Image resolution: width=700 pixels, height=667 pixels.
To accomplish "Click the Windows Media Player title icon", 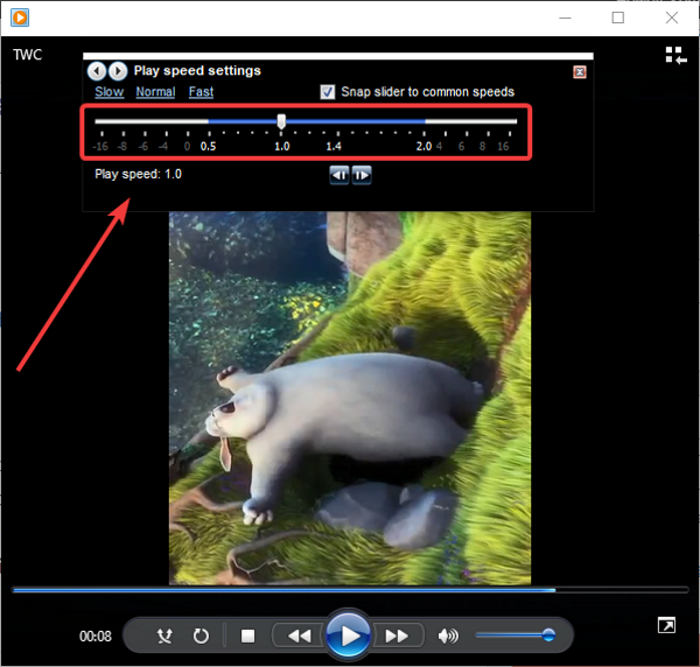I will pos(20,18).
